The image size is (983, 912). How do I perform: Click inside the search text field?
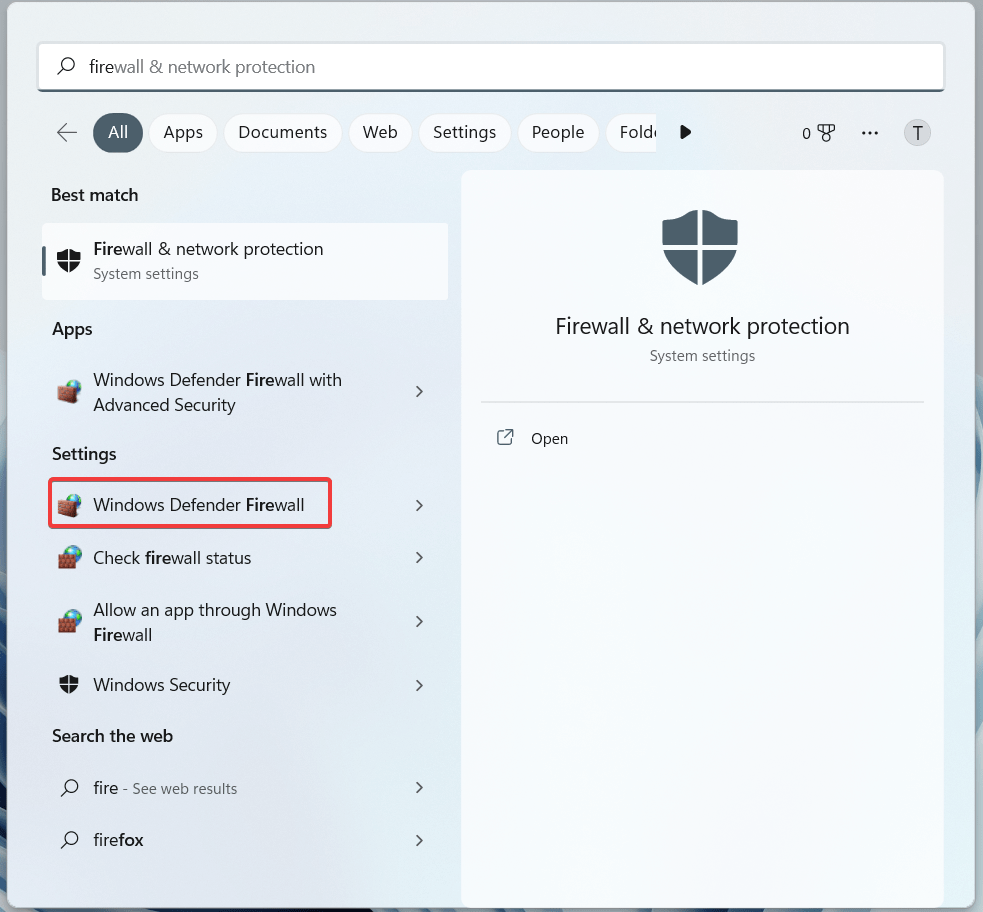491,66
